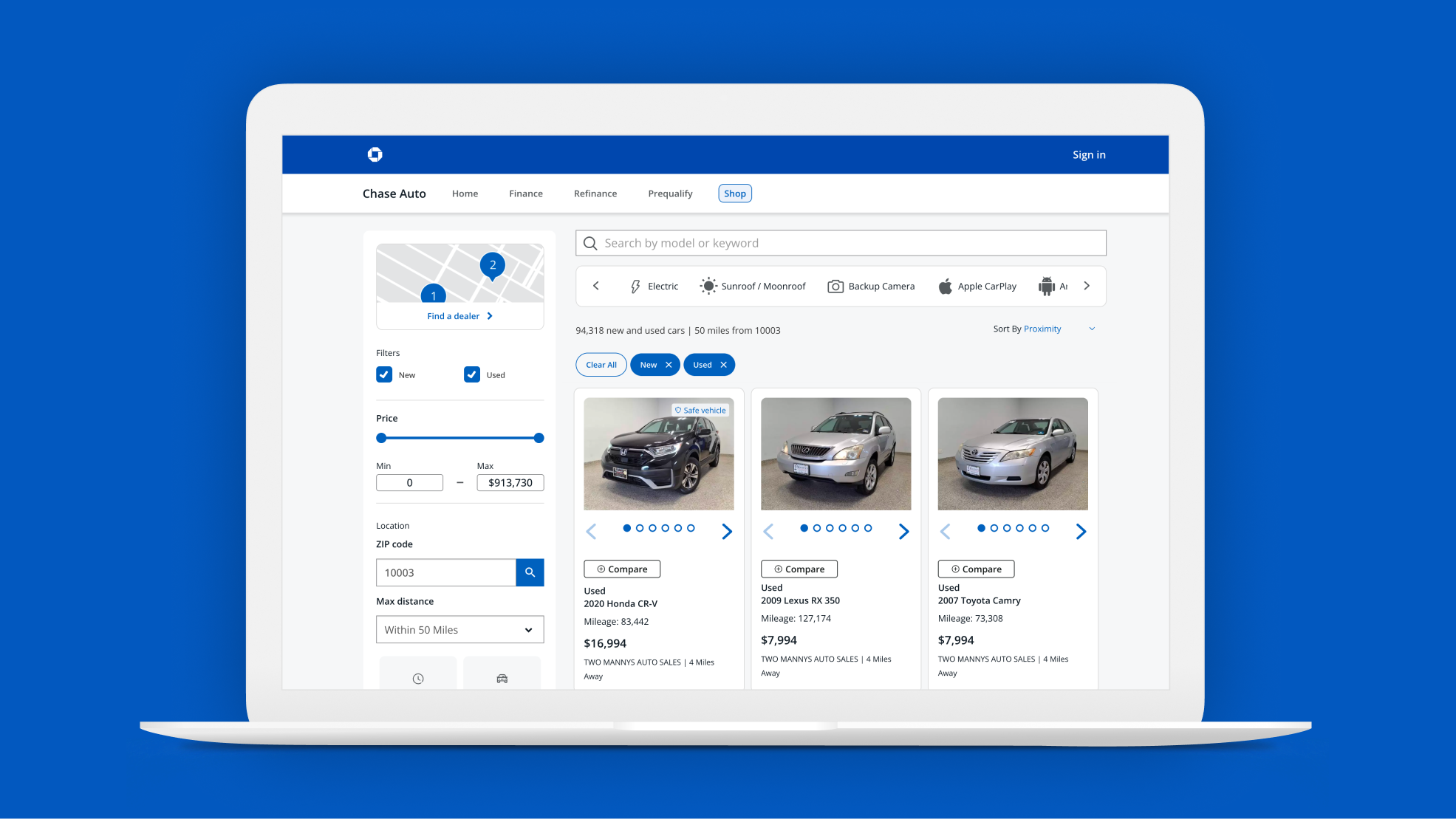1456x819 pixels.
Task: Open the Sort By Proximity dropdown
Action: point(1044,329)
